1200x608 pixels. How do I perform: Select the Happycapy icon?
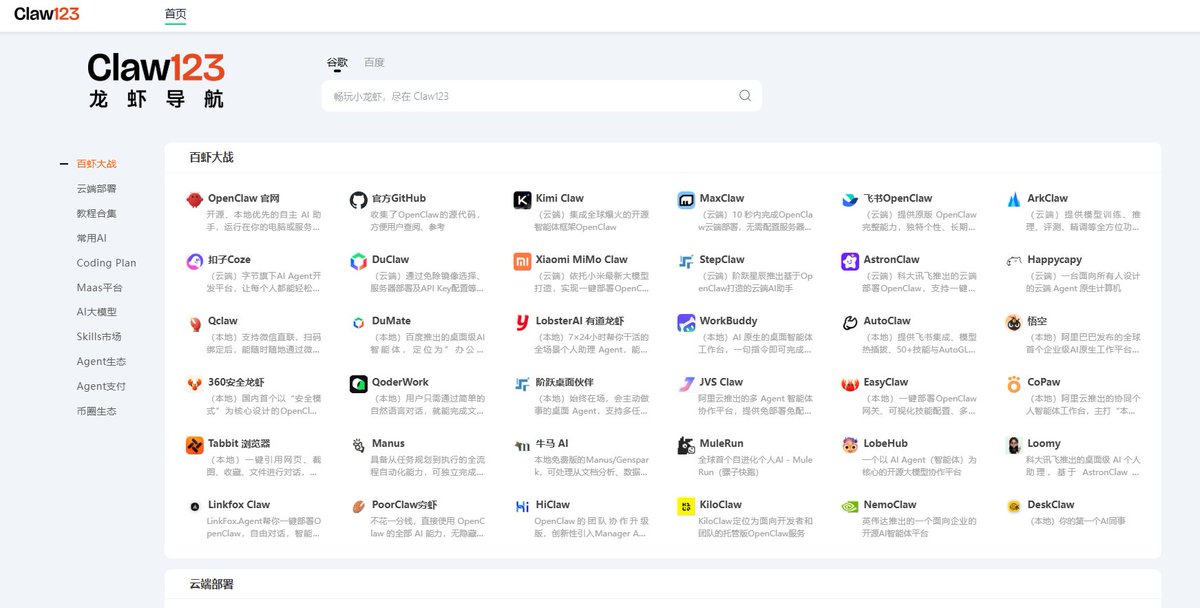(x=1014, y=261)
